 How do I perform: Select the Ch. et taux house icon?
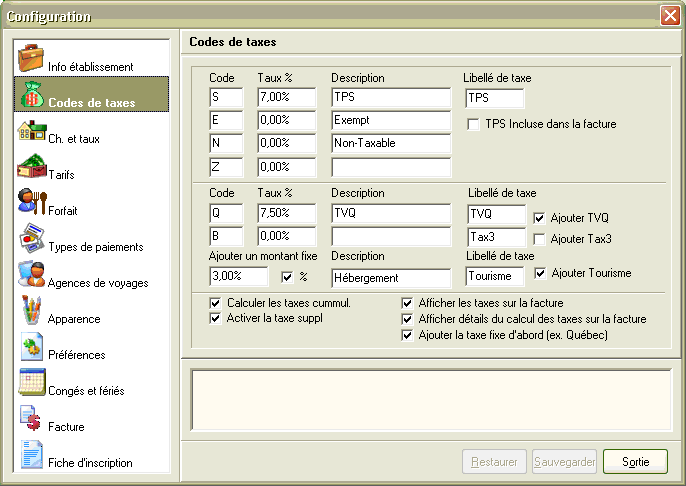tap(31, 131)
